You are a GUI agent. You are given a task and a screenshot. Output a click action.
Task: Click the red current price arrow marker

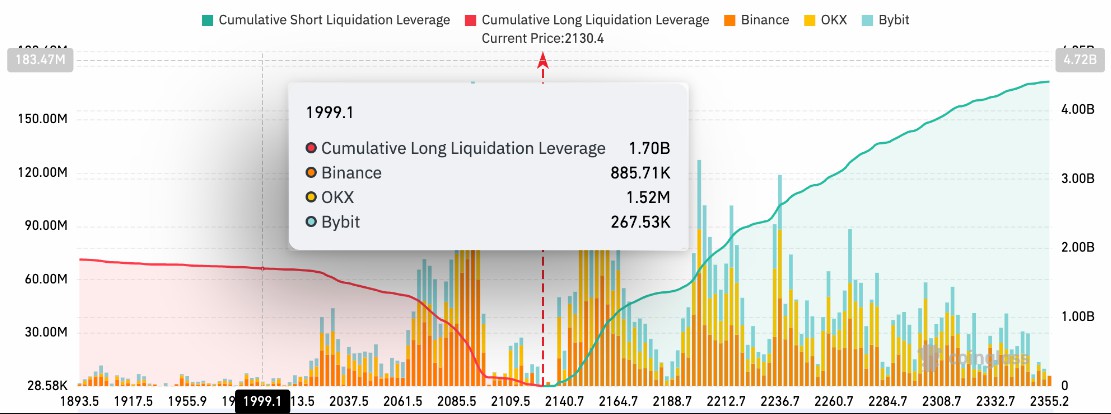tap(543, 61)
